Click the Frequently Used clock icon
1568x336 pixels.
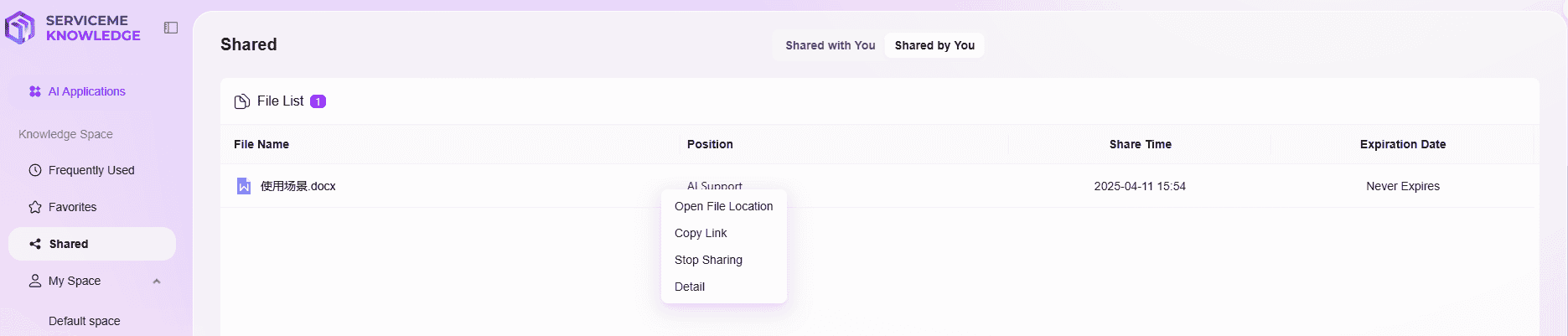(x=35, y=170)
